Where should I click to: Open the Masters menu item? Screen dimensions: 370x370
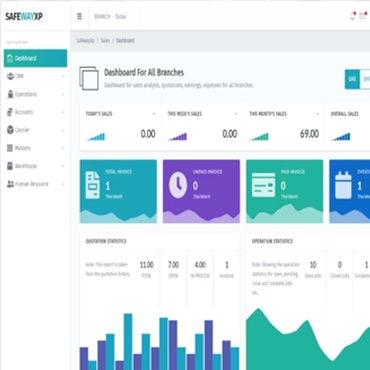click(35, 148)
